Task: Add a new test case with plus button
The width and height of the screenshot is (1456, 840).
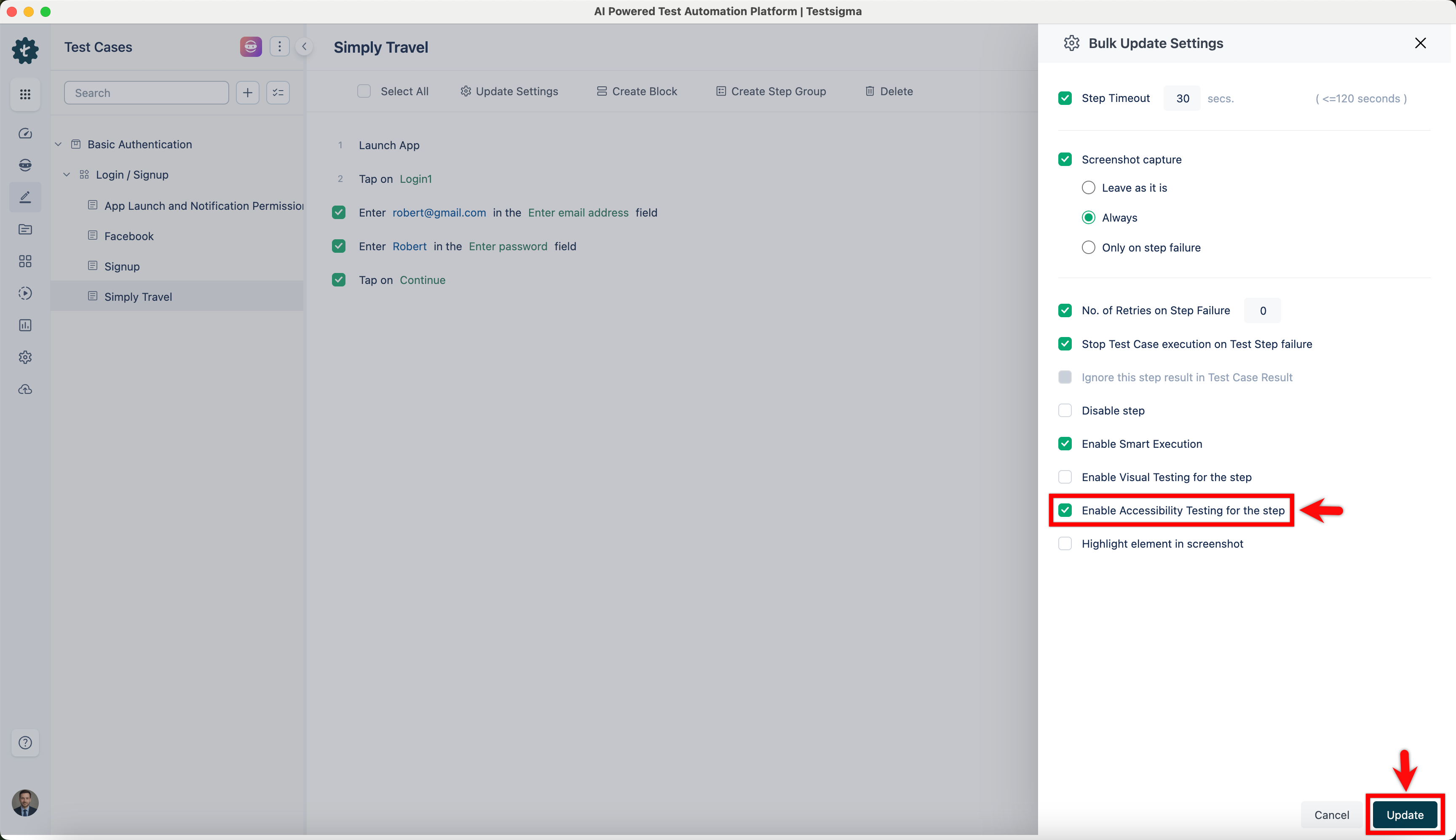Action: point(247,92)
